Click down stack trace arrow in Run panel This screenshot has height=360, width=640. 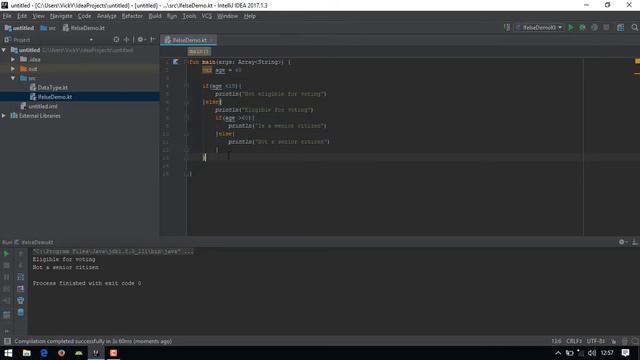tap(20, 265)
